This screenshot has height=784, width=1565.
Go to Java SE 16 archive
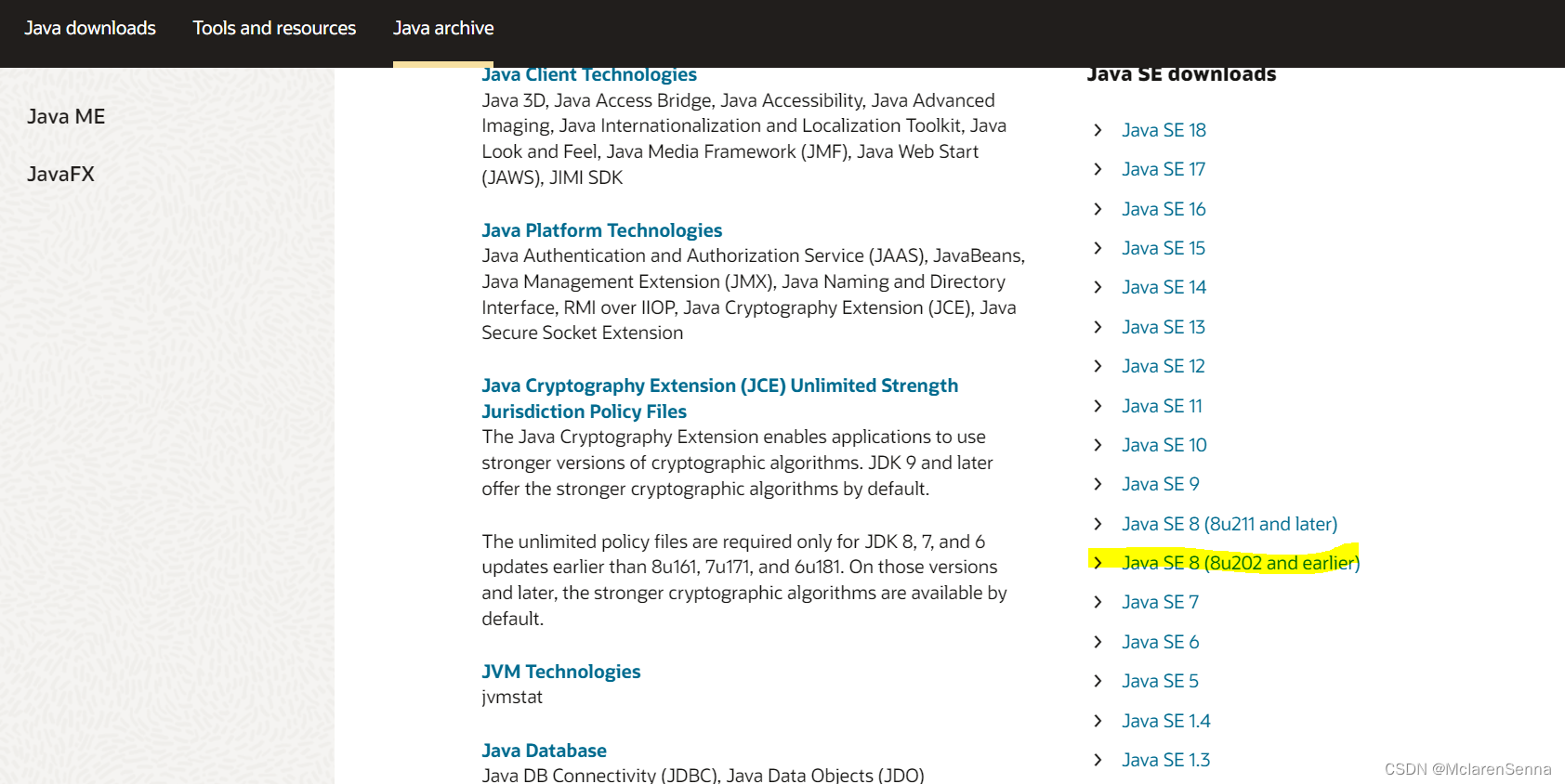pyautogui.click(x=1164, y=209)
